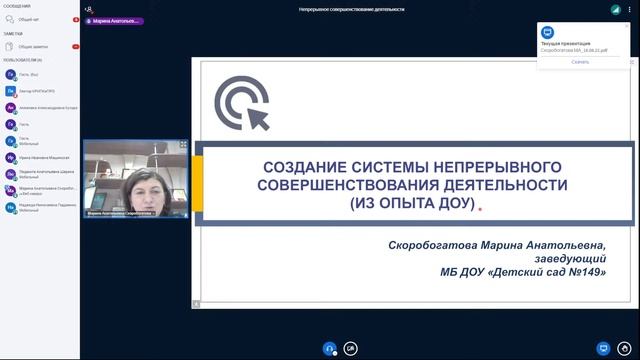Screen dimensions: 640x360
Task: Make the webcam video fullscreen
Action: (x=183, y=144)
